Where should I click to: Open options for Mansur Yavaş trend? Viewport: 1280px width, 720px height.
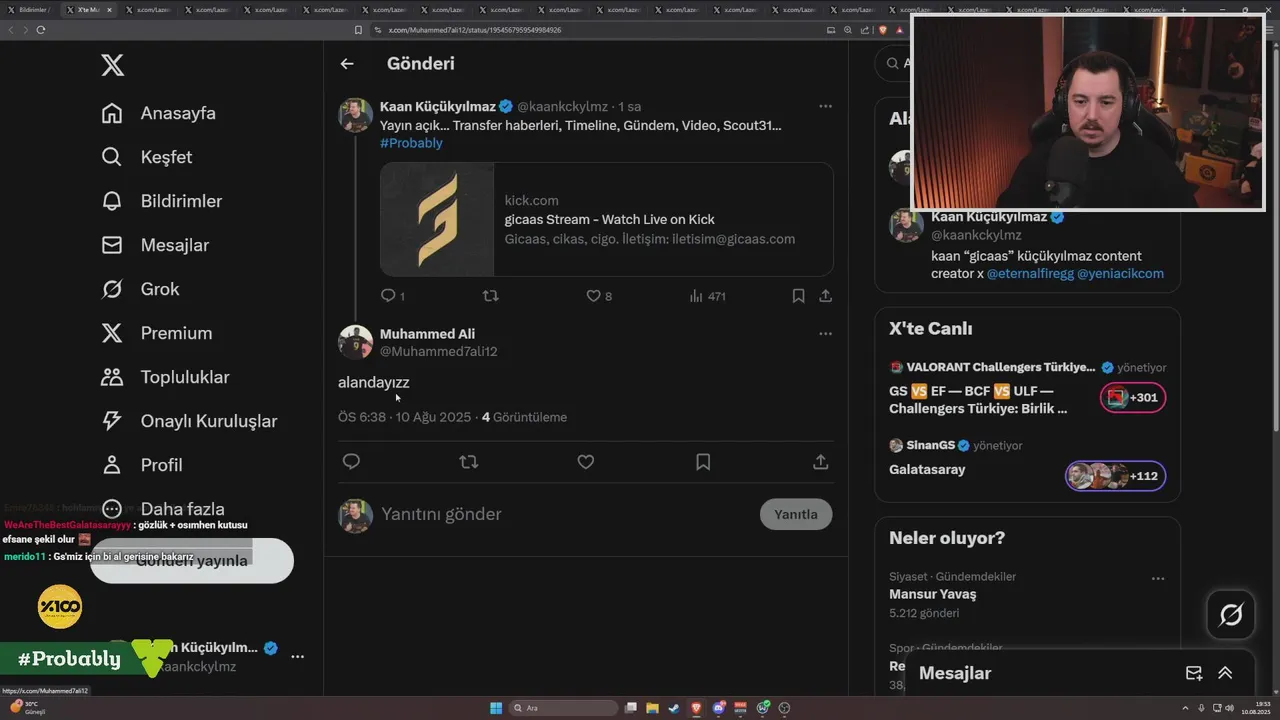(1158, 579)
